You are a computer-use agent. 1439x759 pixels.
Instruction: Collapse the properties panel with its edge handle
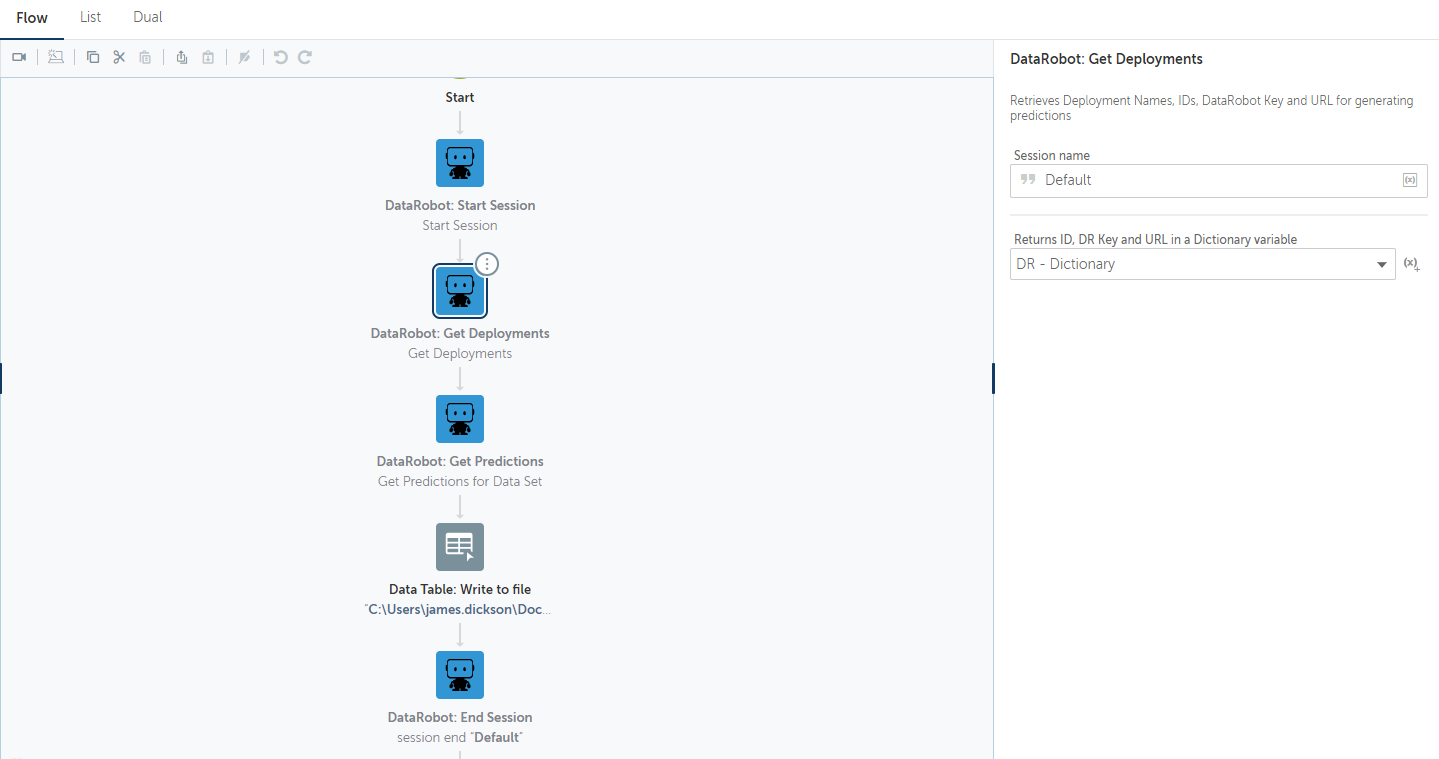click(x=993, y=378)
